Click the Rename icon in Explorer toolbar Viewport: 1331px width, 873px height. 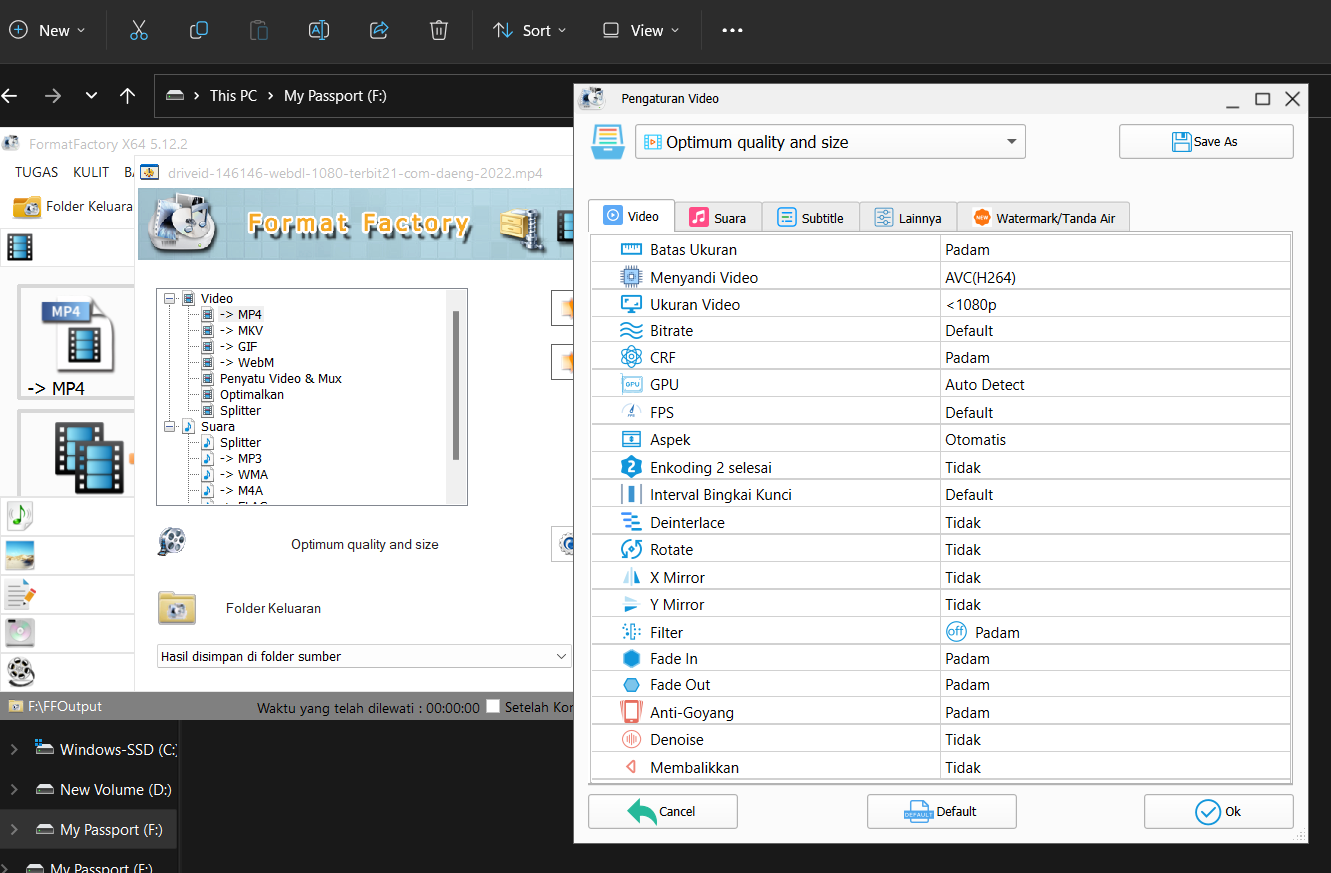319,30
